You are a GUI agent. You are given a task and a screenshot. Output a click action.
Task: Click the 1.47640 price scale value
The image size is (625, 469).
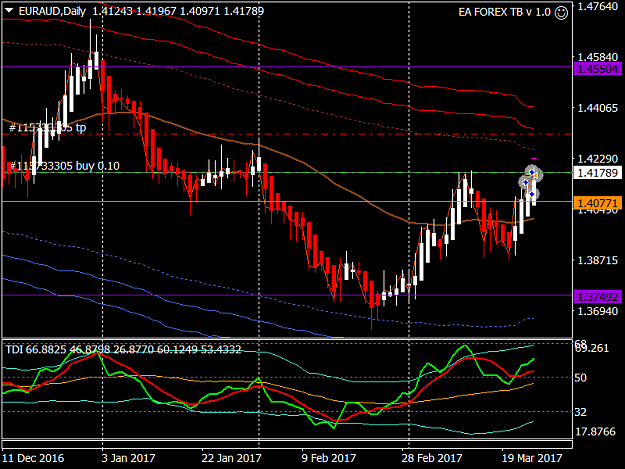coord(597,6)
